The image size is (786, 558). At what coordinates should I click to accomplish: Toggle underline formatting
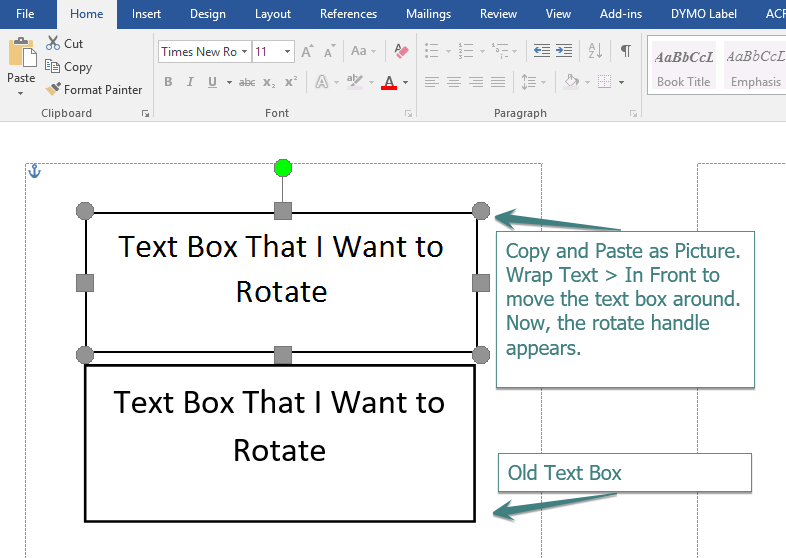point(213,82)
